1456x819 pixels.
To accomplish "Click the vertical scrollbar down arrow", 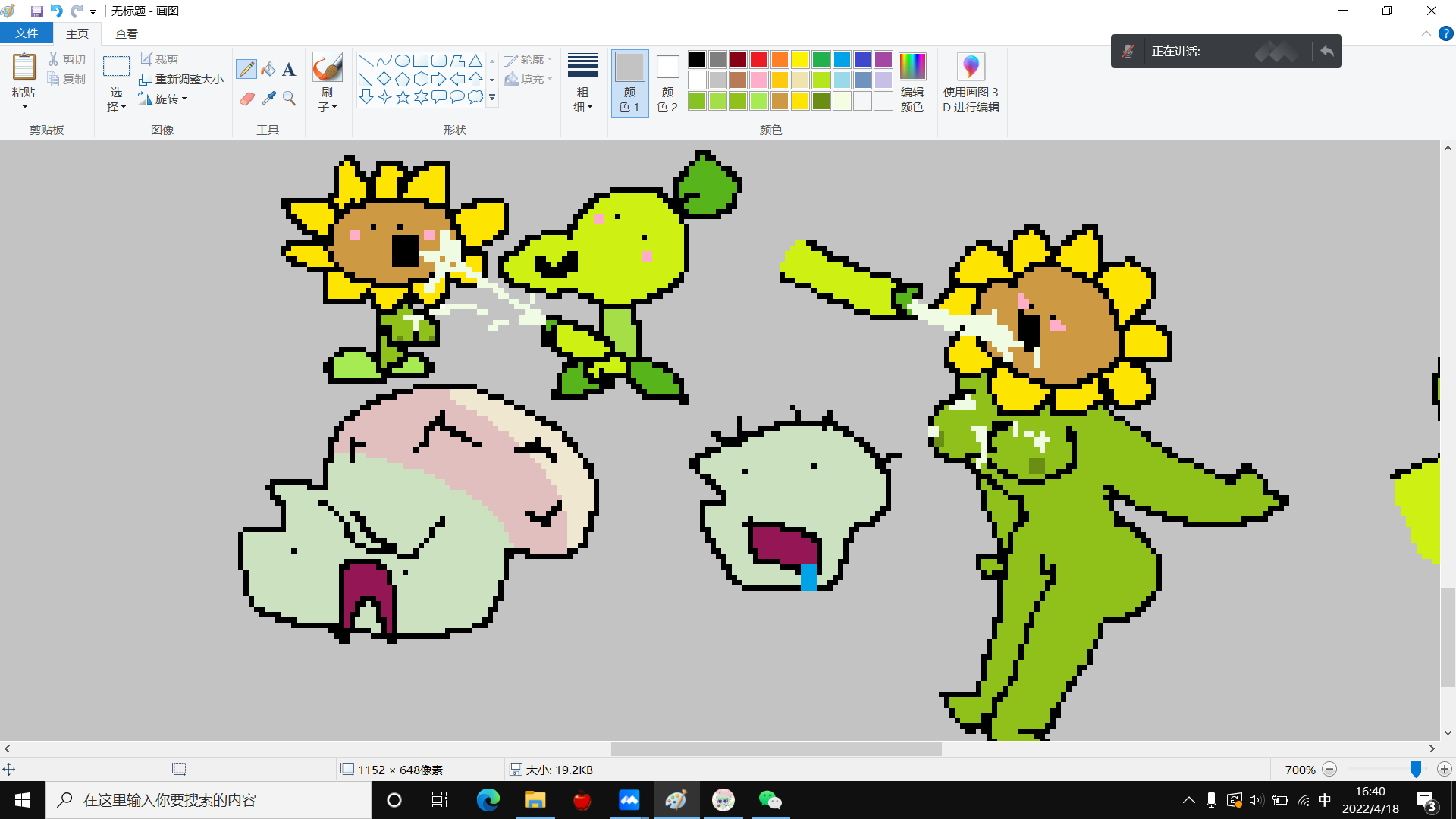I will (x=1448, y=733).
